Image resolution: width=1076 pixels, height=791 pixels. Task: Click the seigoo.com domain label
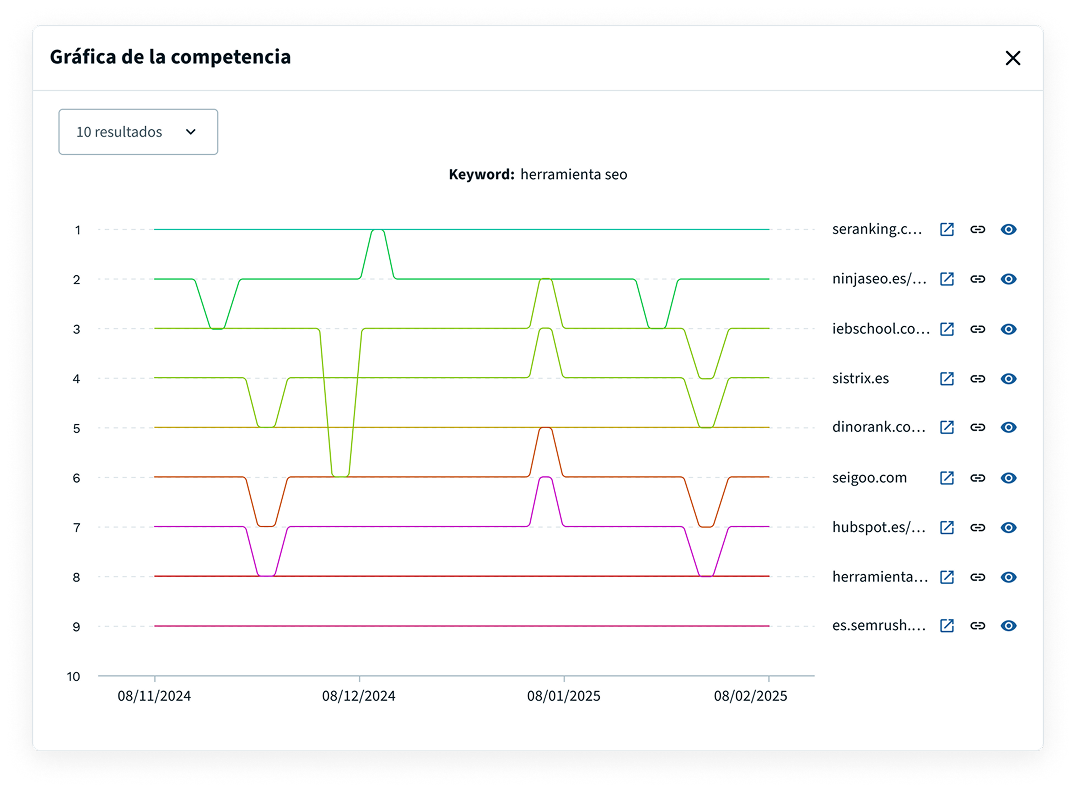[869, 478]
